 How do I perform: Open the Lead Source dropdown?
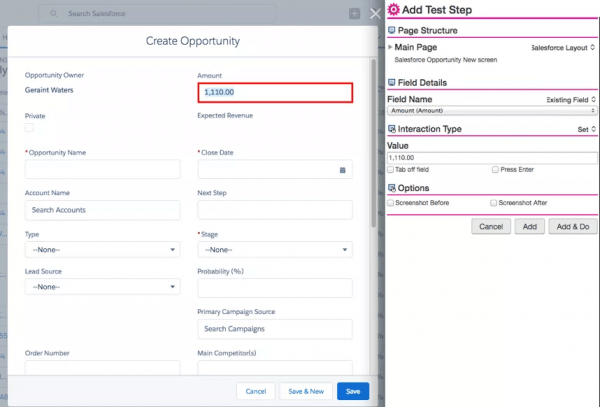coord(103,287)
